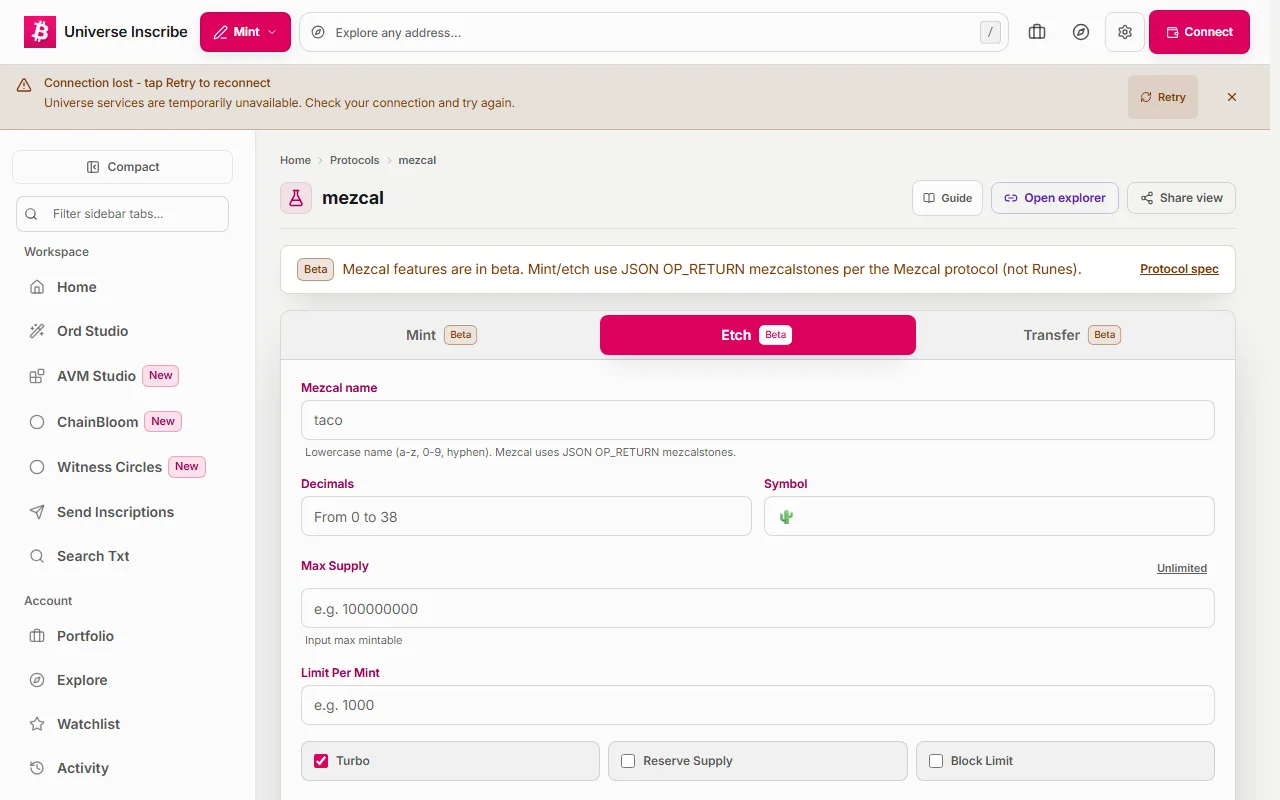
Task: Open the portfolio briefcase icon in header
Action: (1037, 32)
